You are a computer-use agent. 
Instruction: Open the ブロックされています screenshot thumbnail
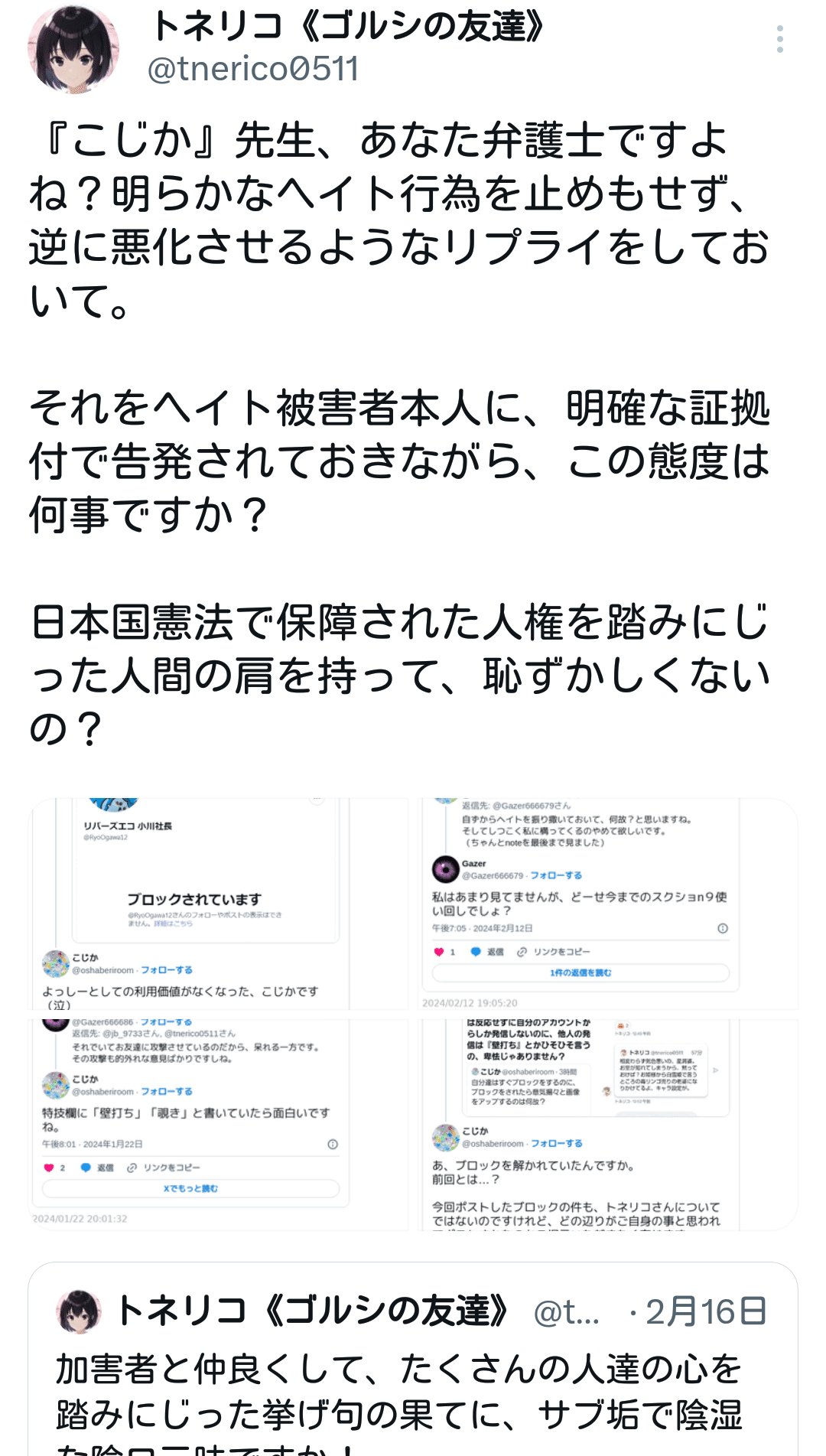(x=219, y=904)
